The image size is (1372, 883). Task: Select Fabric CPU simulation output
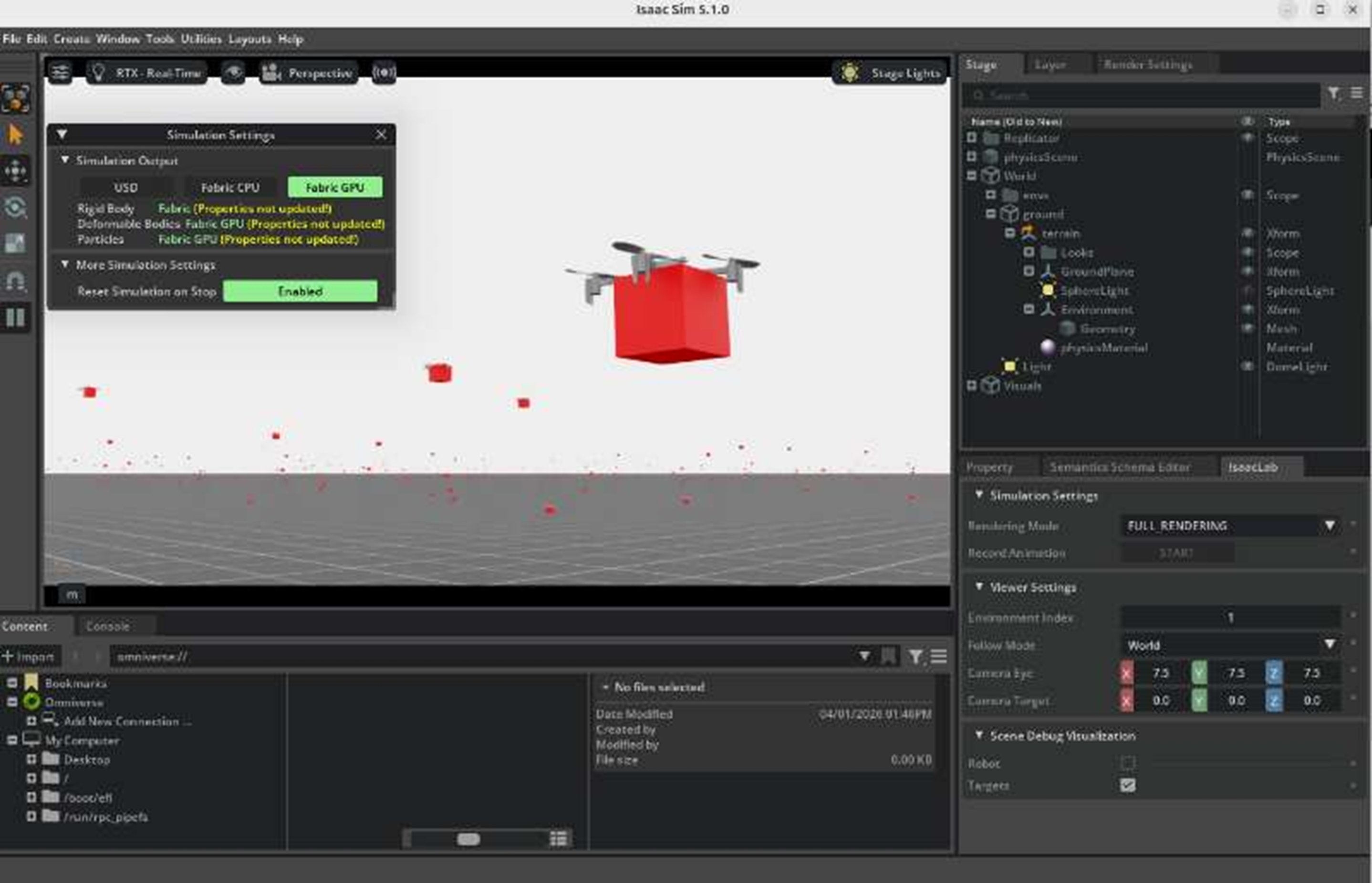point(230,187)
